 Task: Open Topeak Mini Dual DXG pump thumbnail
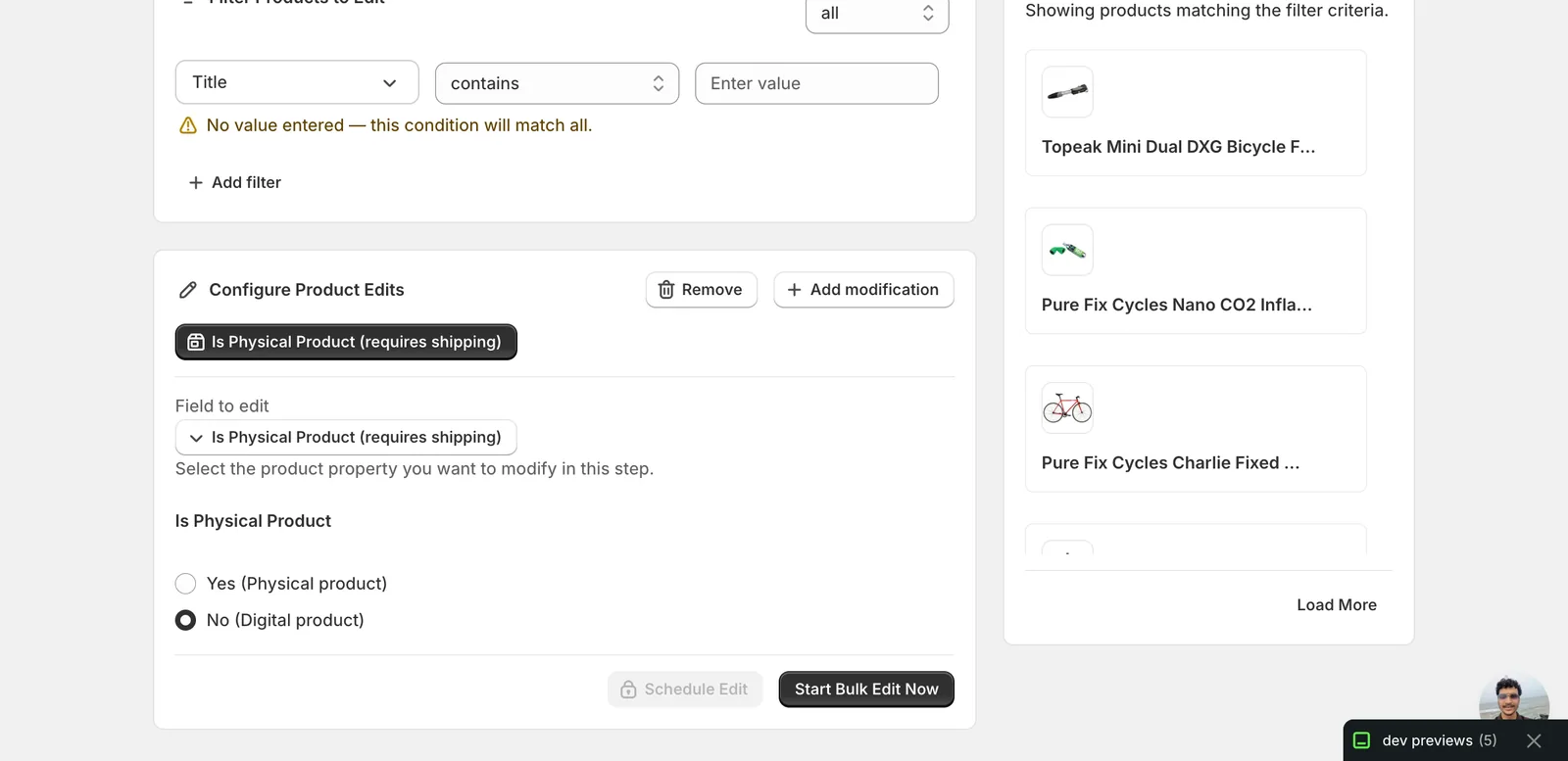(1067, 92)
